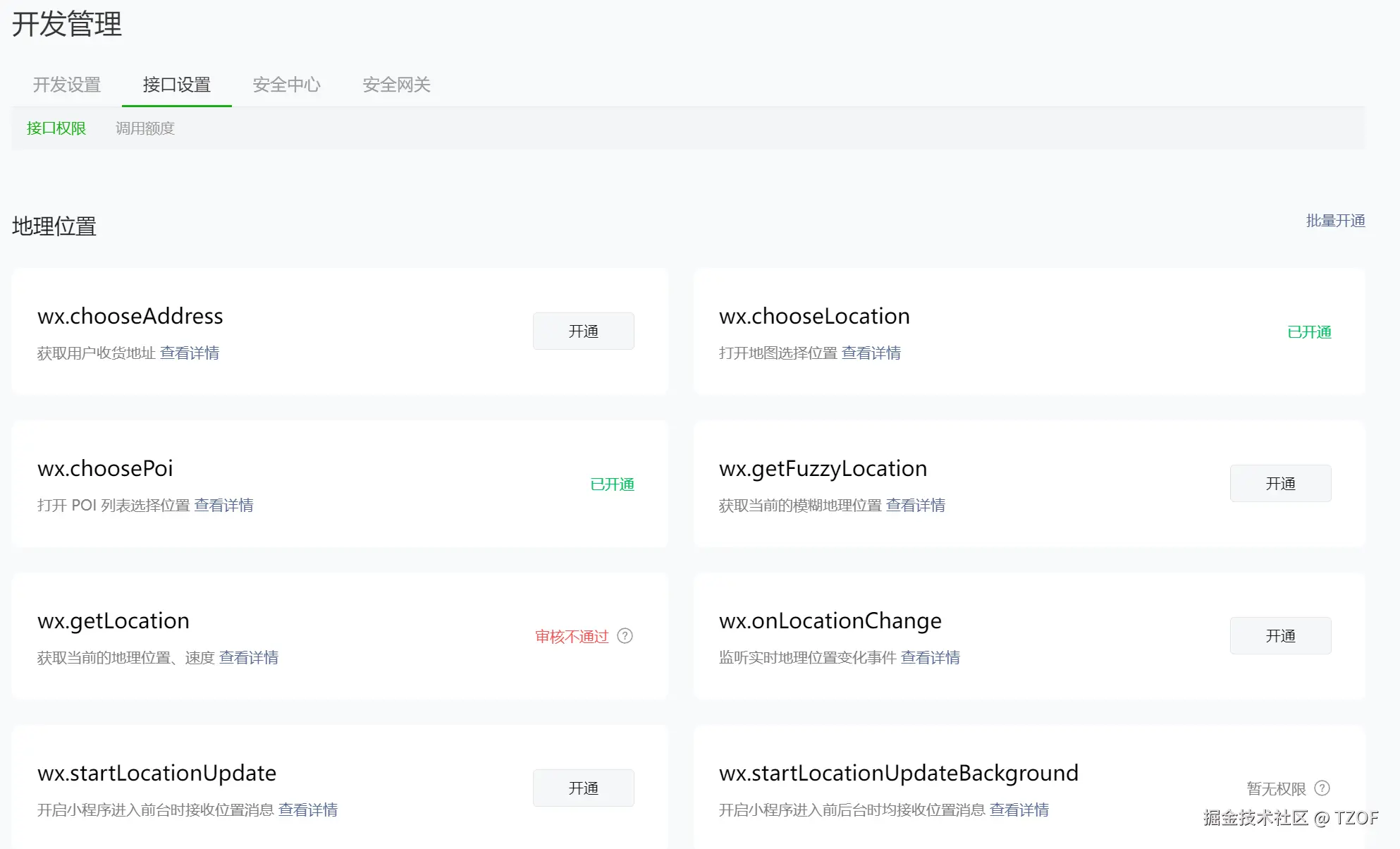Click 查看详情 for wx.startLocationUpdateBackground

pyautogui.click(x=1019, y=810)
